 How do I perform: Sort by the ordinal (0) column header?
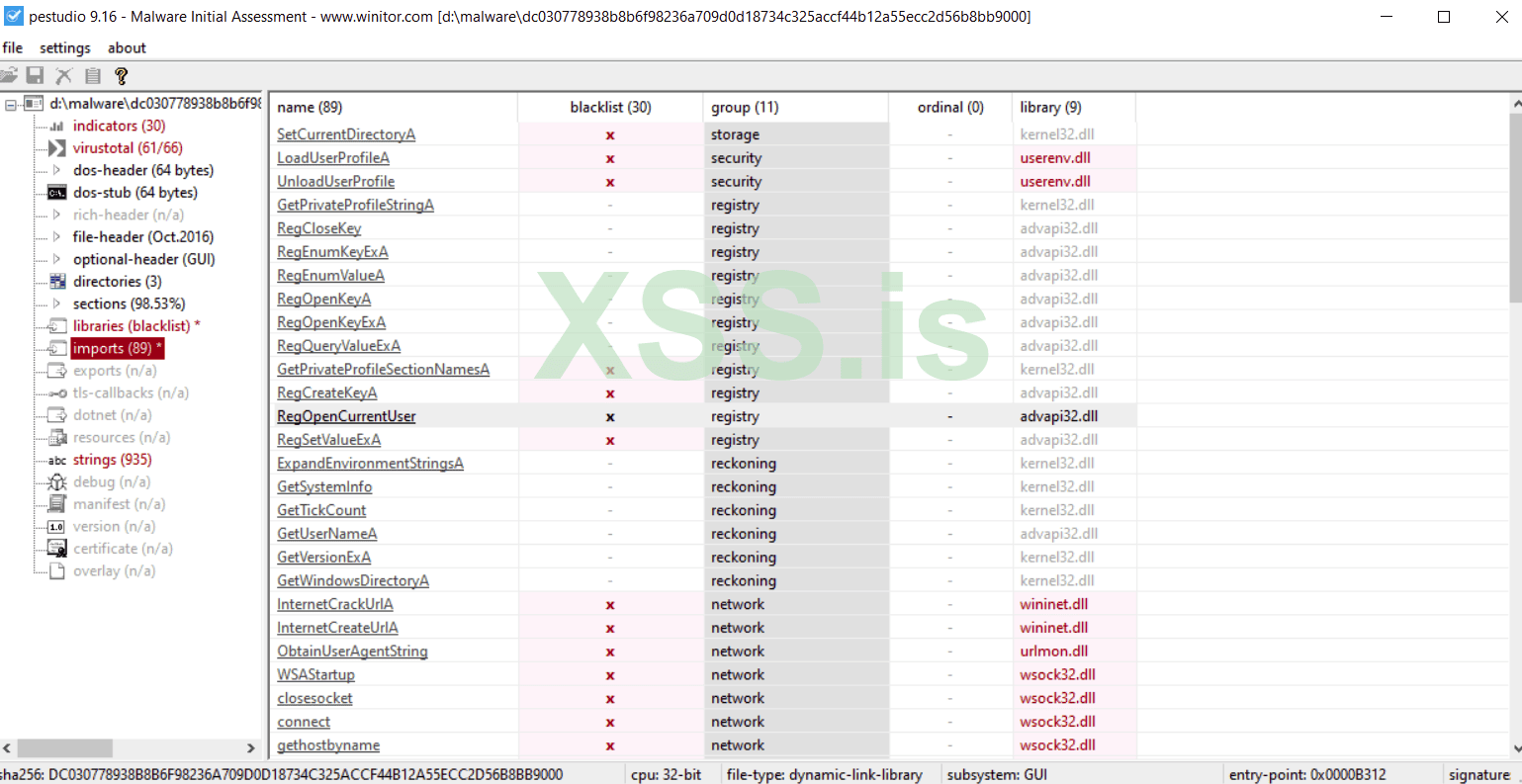[950, 107]
